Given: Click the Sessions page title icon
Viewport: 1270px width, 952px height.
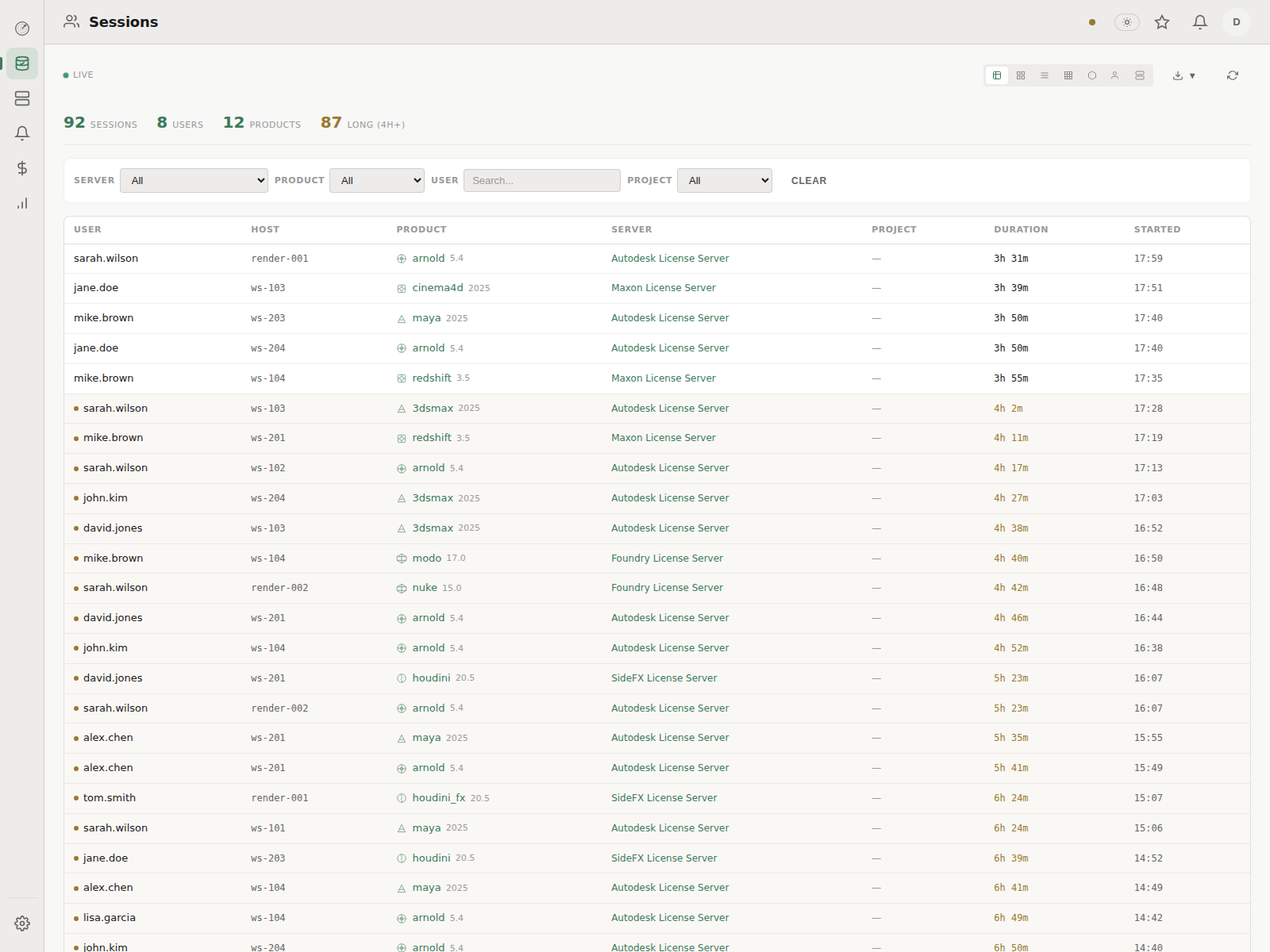Looking at the screenshot, I should (71, 21).
